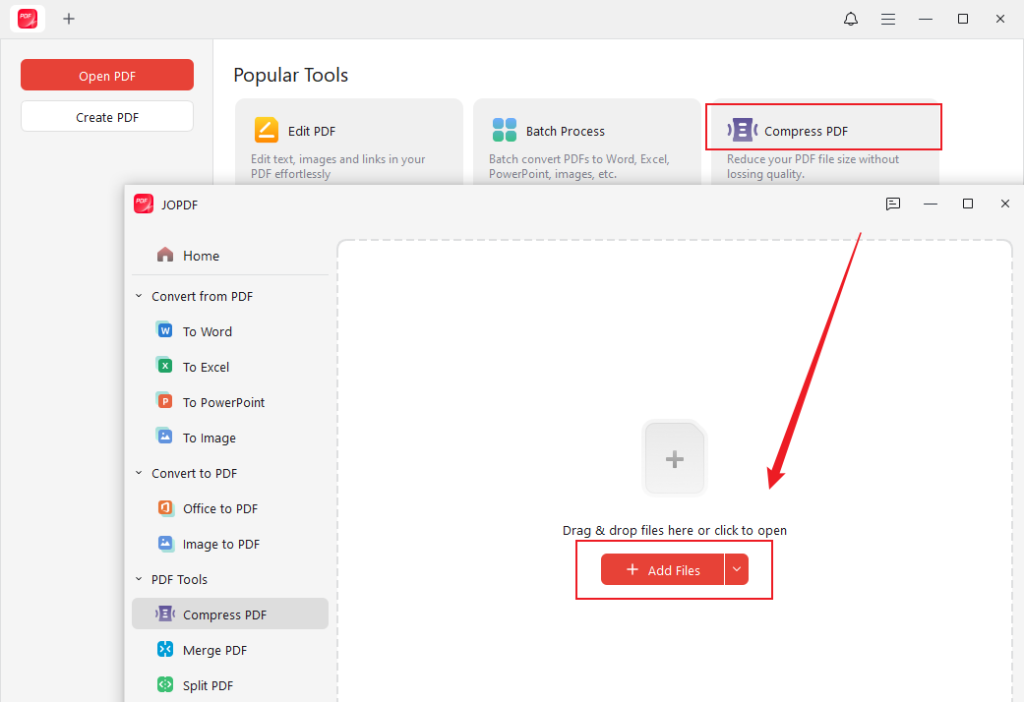This screenshot has height=702, width=1024.
Task: Collapse the PDF Tools section
Action: (139, 579)
